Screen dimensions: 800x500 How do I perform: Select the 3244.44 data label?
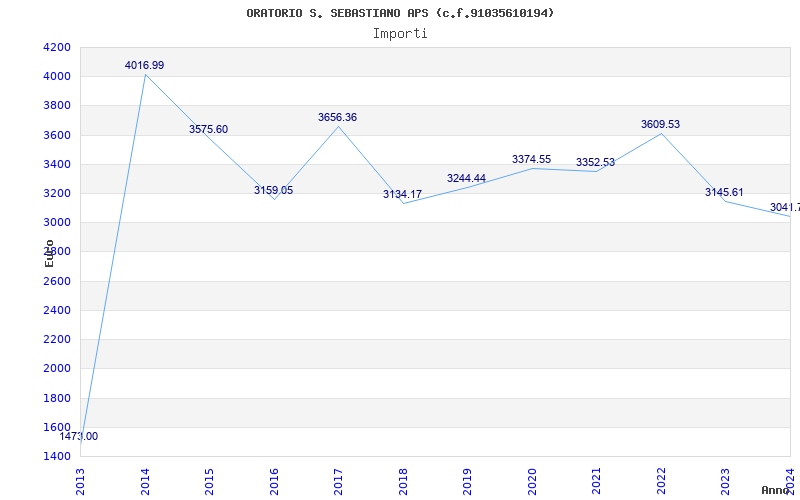coord(466,179)
